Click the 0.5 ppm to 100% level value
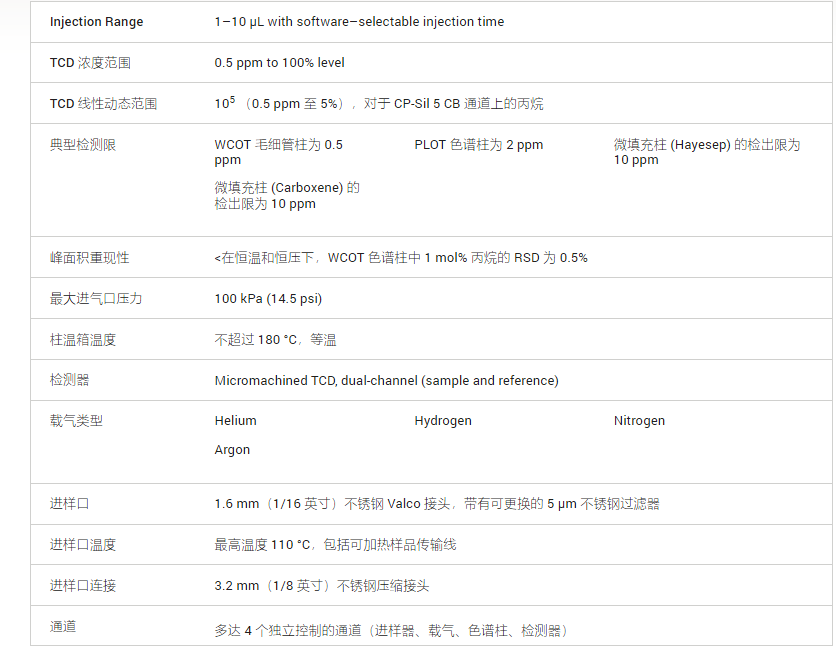 coord(279,63)
